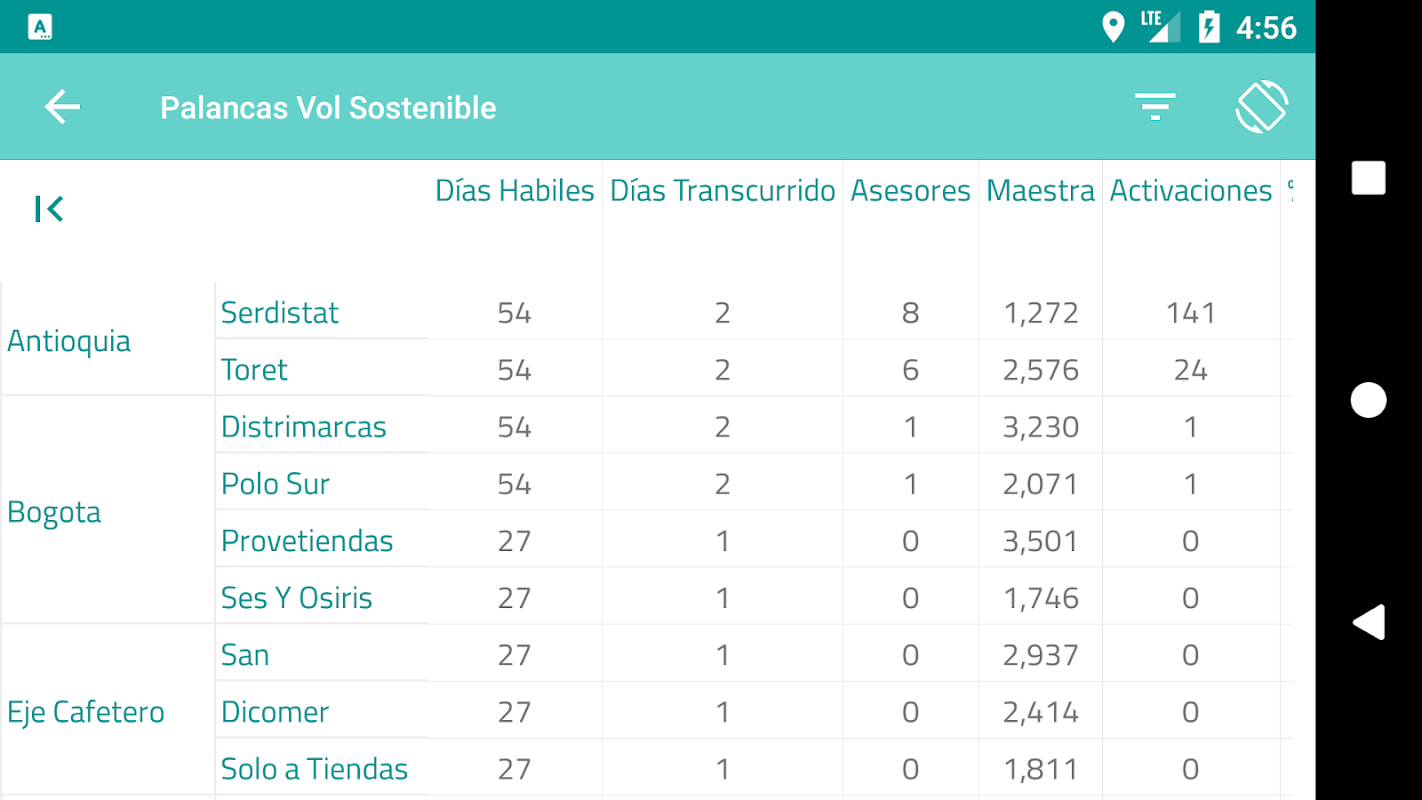Select the Asesores column header
The image size is (1422, 800).
910,191
